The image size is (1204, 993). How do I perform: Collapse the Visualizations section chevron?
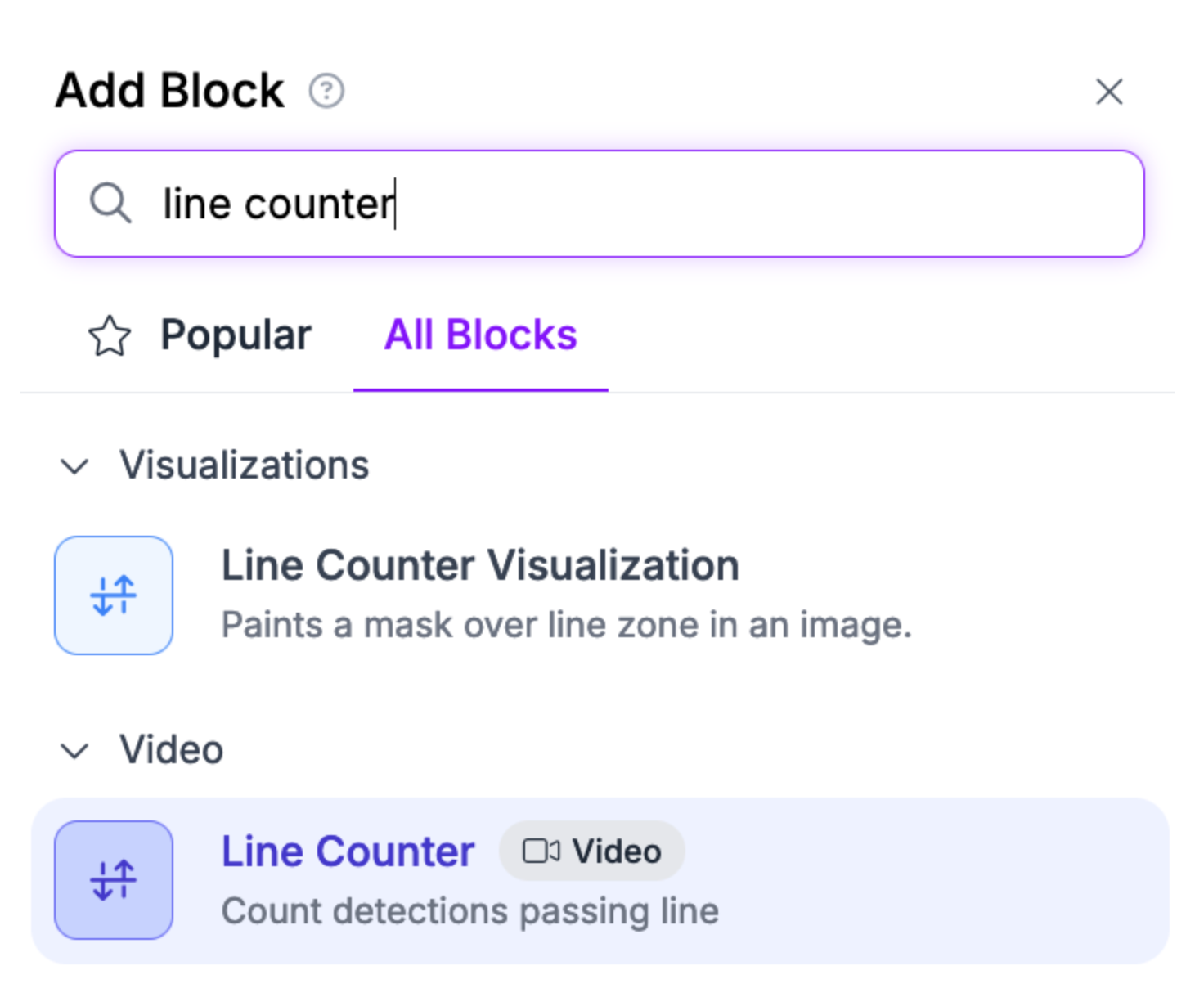[x=74, y=466]
